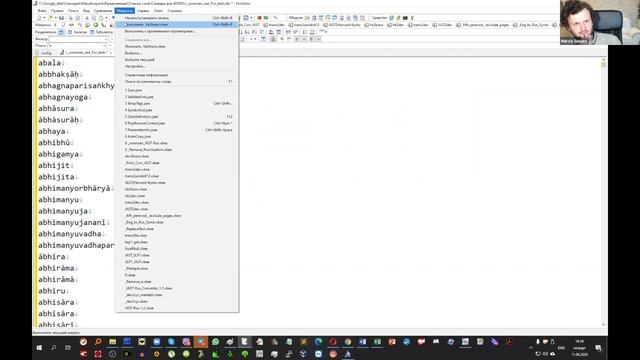The image size is (640, 360).
Task: Toggle the Табулятор tab separator mode
Action: [x=101, y=32]
